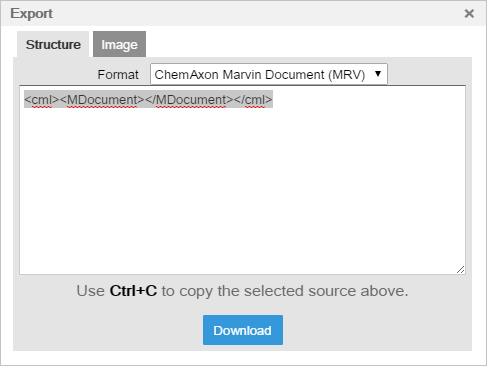Click the Export dialog title text
The width and height of the screenshot is (487, 366).
point(31,14)
